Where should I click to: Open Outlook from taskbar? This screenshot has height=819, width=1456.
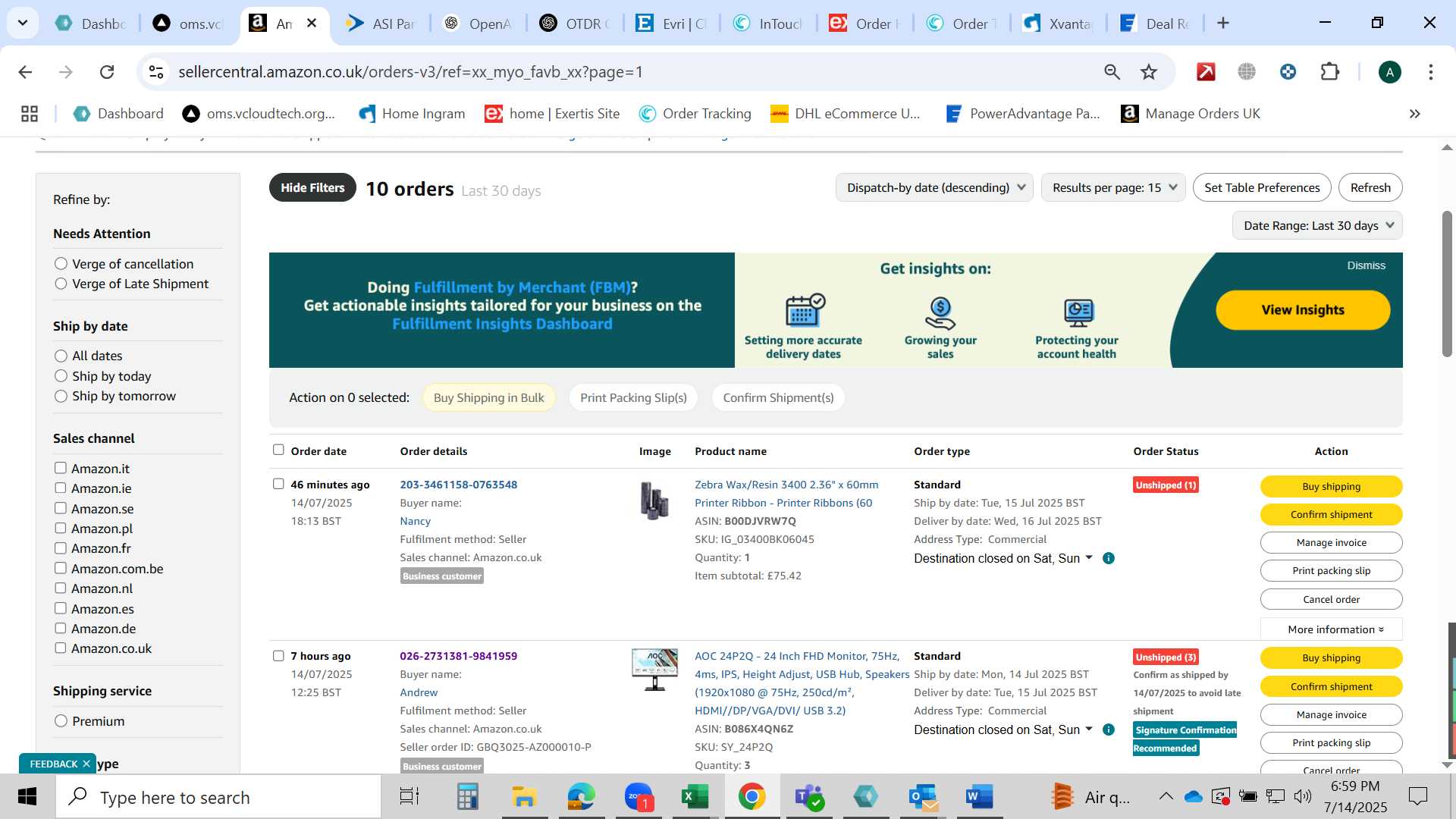923,797
